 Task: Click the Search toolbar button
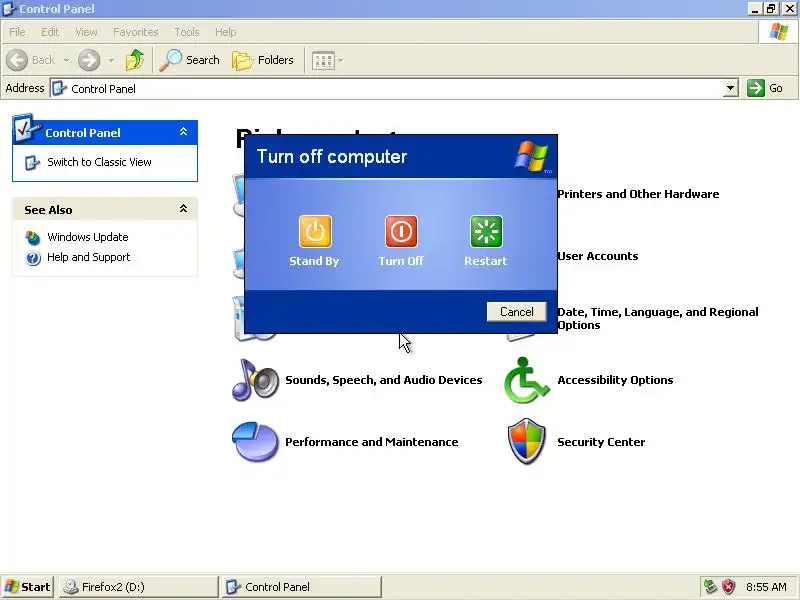(x=190, y=60)
